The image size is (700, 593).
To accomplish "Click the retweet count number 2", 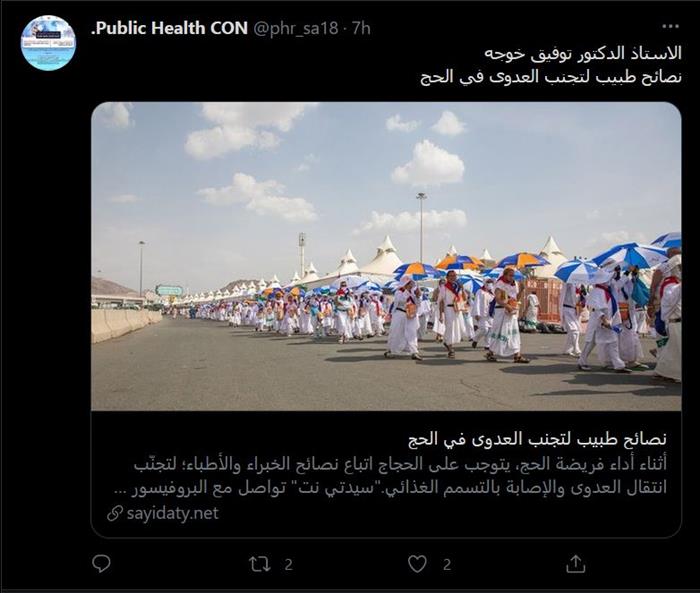I will [289, 565].
